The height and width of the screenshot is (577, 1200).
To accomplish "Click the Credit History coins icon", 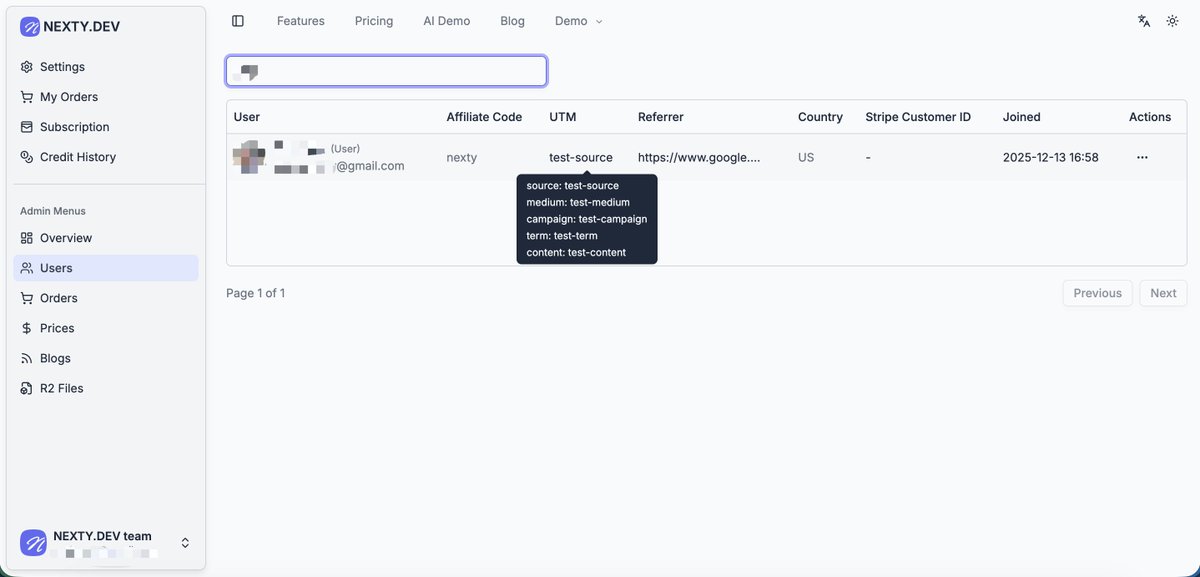I will [x=25, y=156].
